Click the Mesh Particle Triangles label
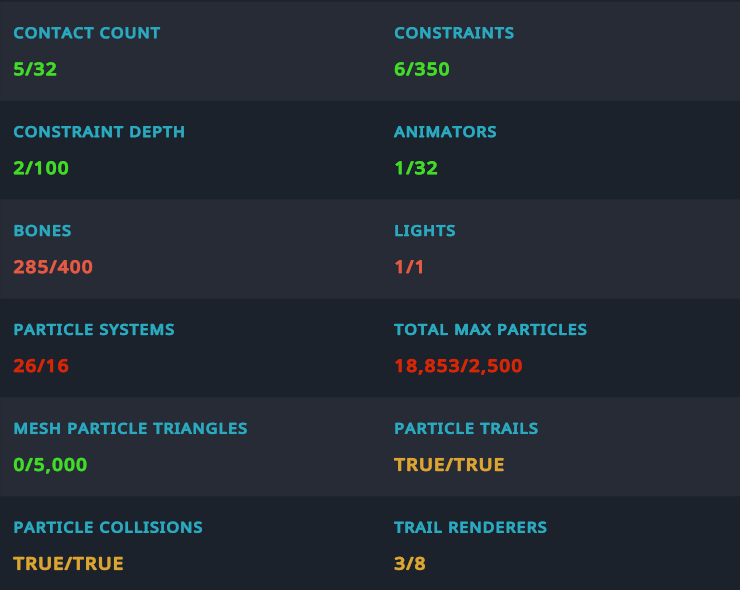The height and width of the screenshot is (590, 740). 130,429
